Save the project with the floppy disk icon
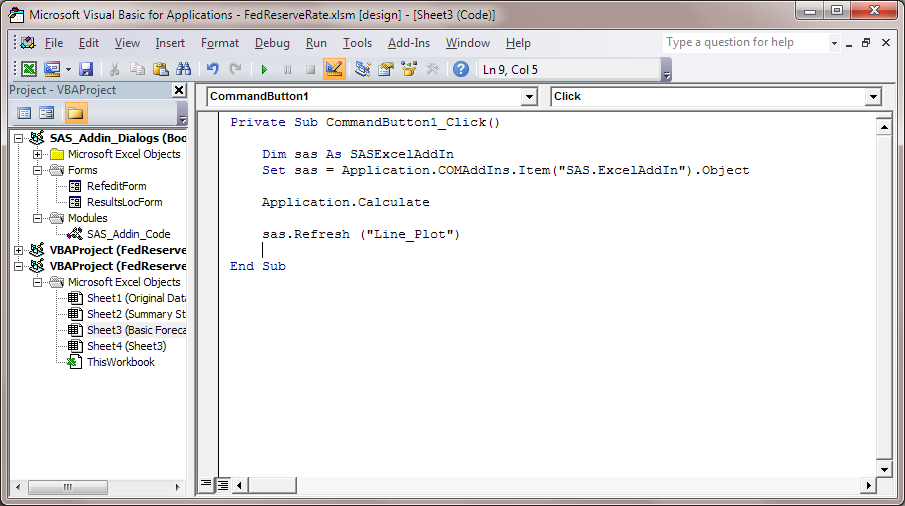Screen dimensions: 905x506 point(86,69)
